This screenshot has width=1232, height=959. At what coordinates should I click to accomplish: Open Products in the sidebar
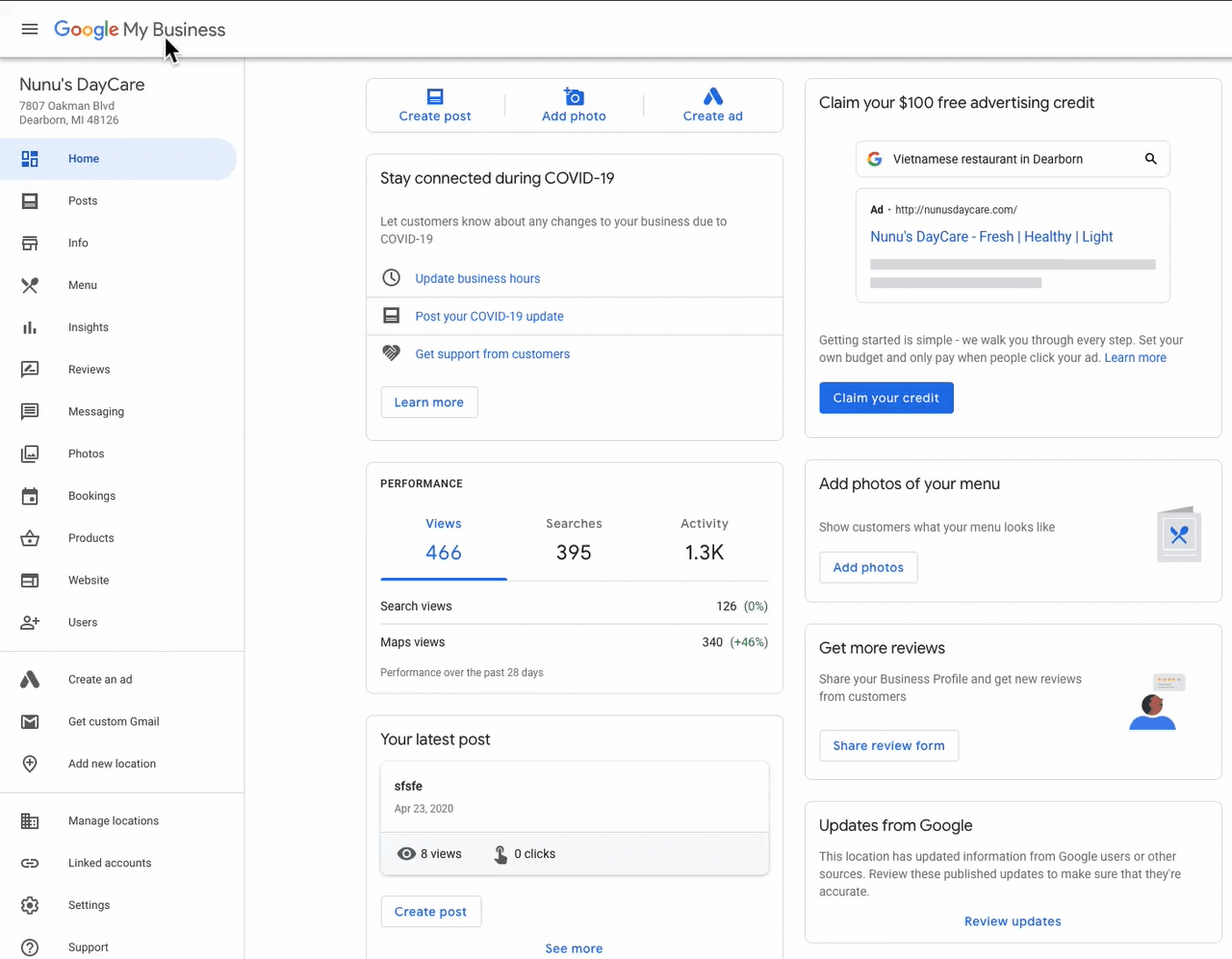[x=117, y=538]
